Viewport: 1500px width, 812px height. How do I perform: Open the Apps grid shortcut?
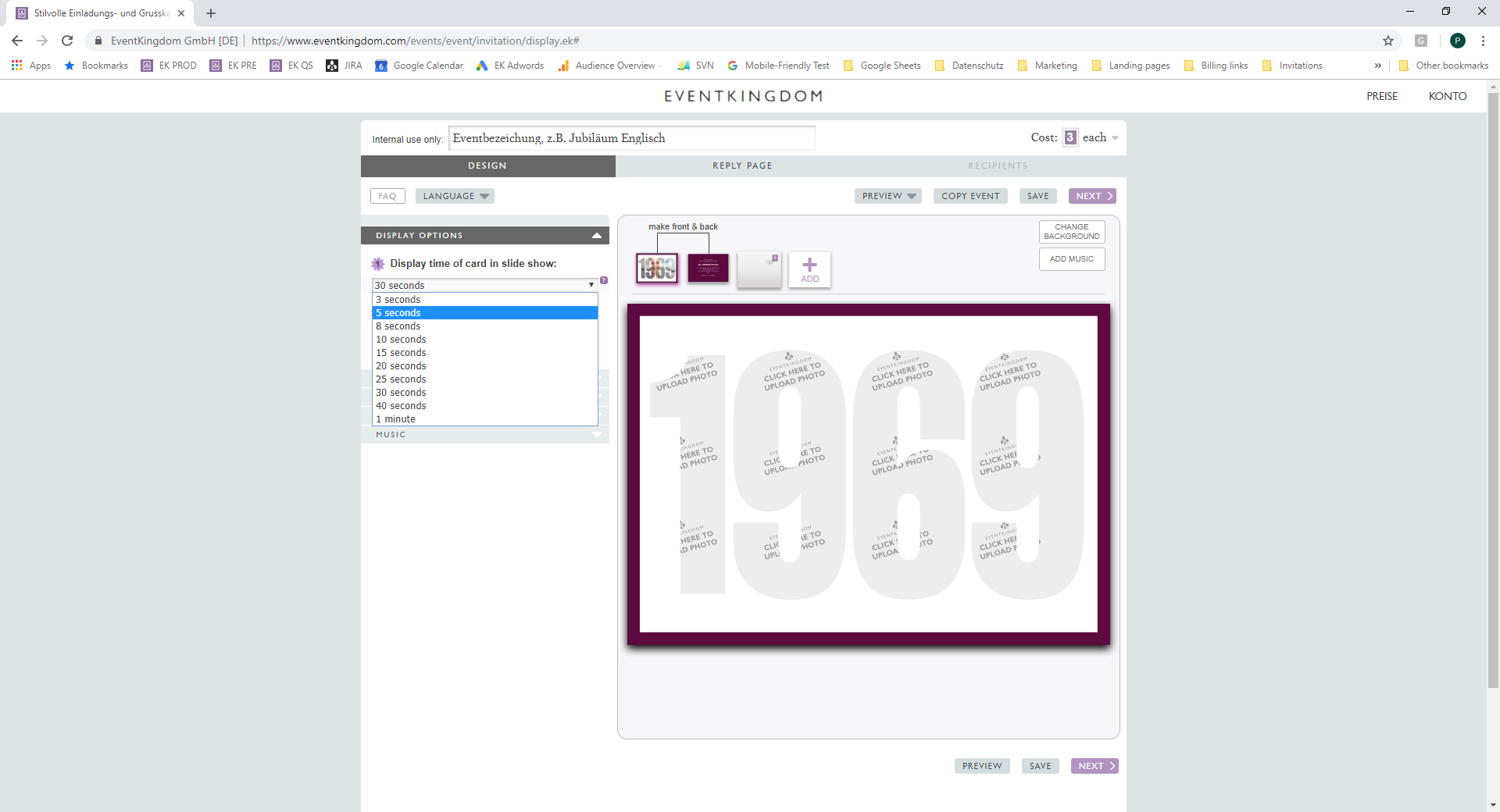point(31,66)
